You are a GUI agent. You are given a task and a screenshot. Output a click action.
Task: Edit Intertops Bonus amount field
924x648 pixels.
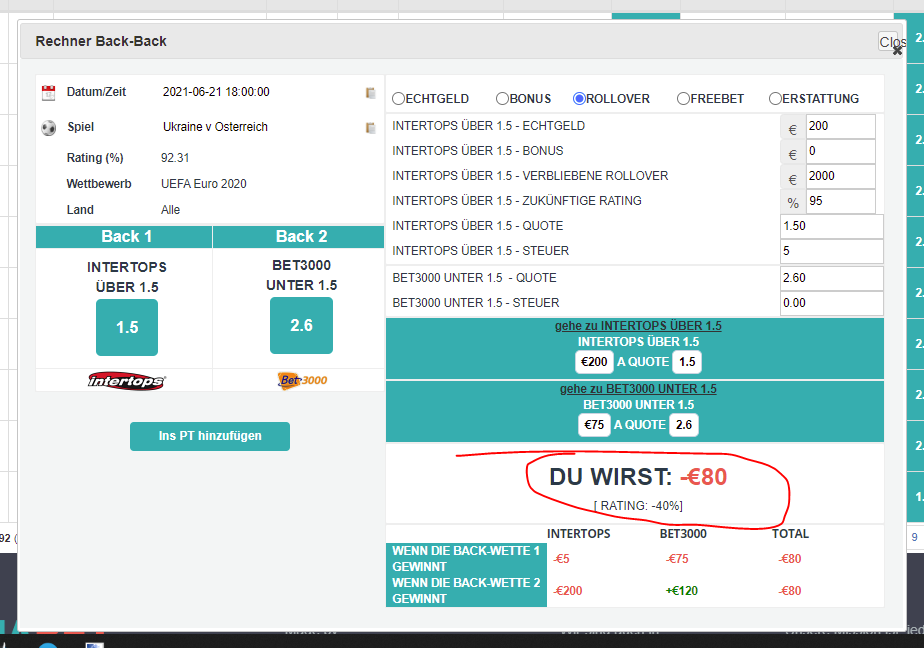point(840,151)
